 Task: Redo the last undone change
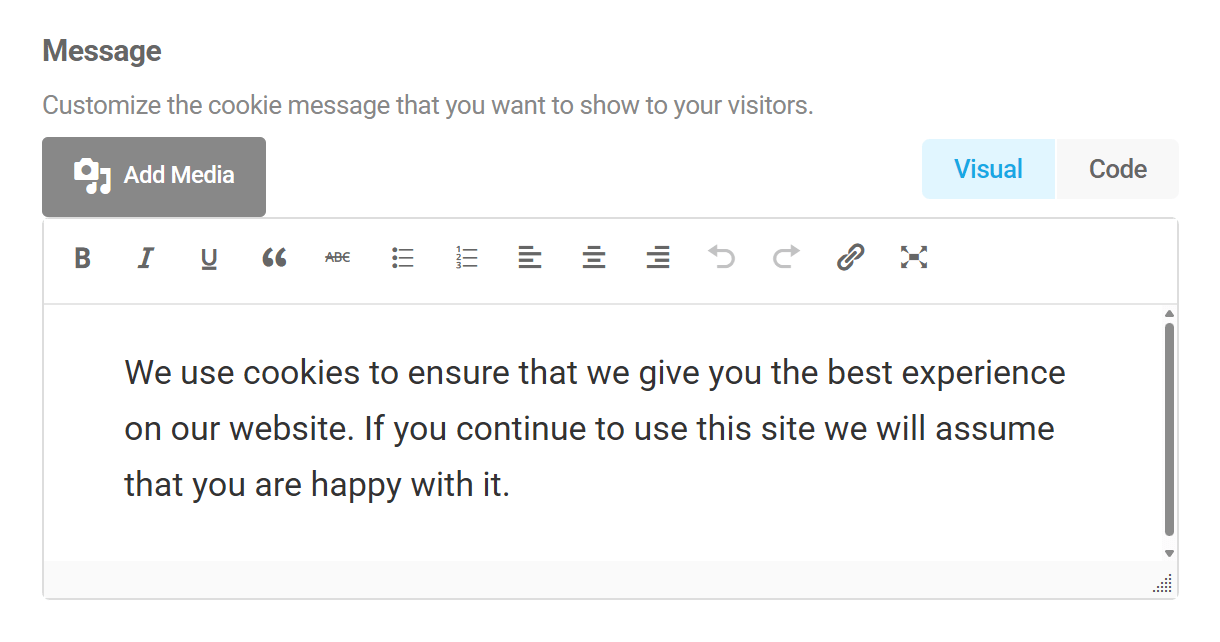tap(786, 258)
